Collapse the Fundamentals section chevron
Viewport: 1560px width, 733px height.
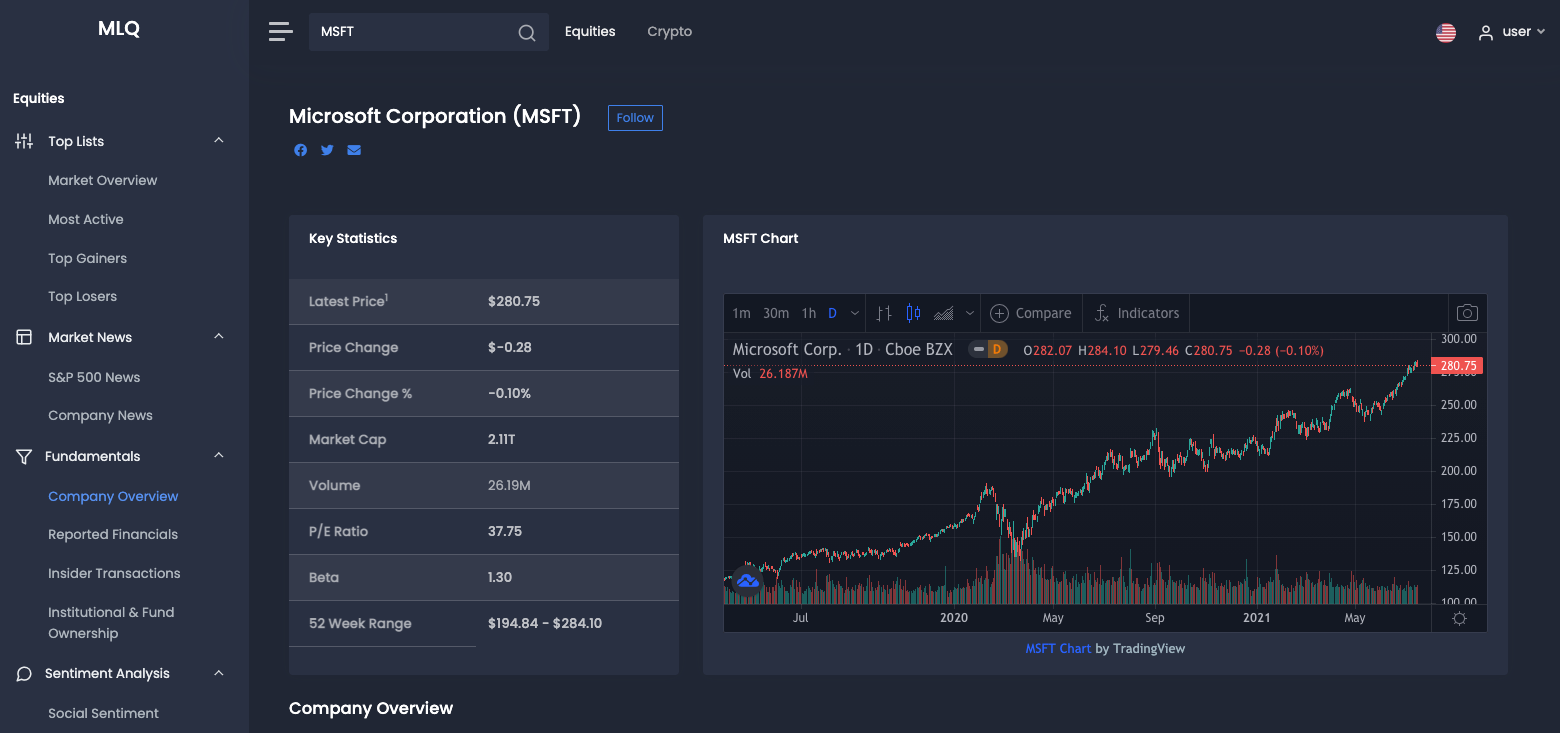click(219, 456)
